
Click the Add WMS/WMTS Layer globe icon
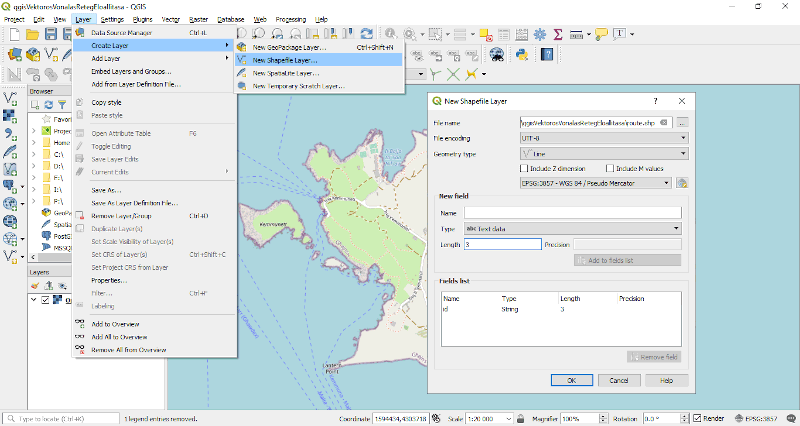pyautogui.click(x=10, y=204)
